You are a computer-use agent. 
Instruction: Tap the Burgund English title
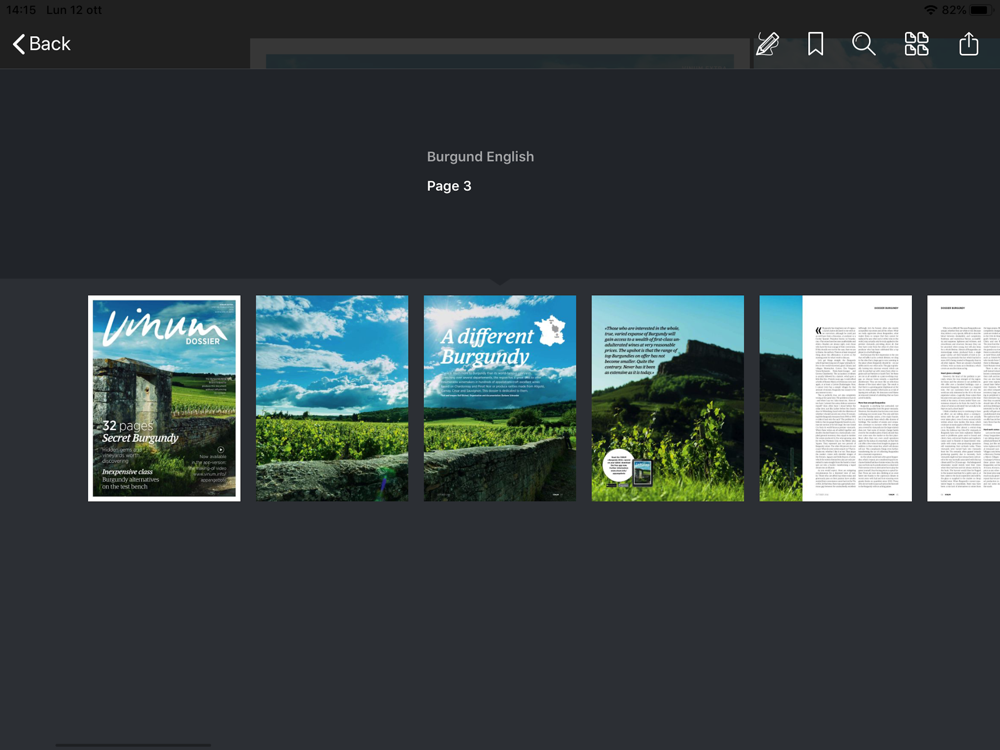(x=480, y=157)
